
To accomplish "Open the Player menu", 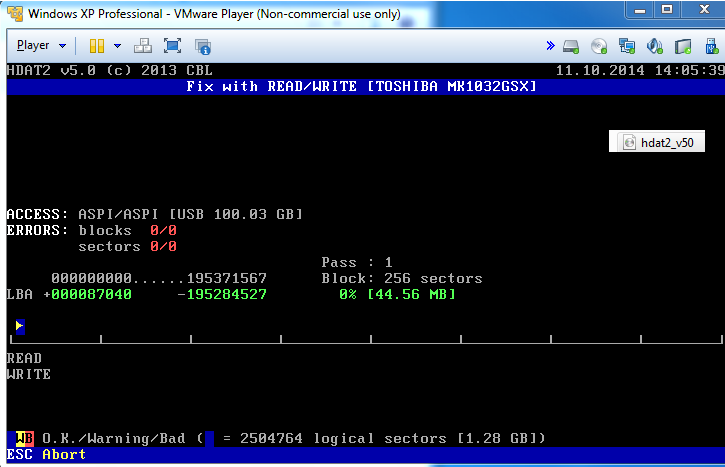I will [x=33, y=45].
